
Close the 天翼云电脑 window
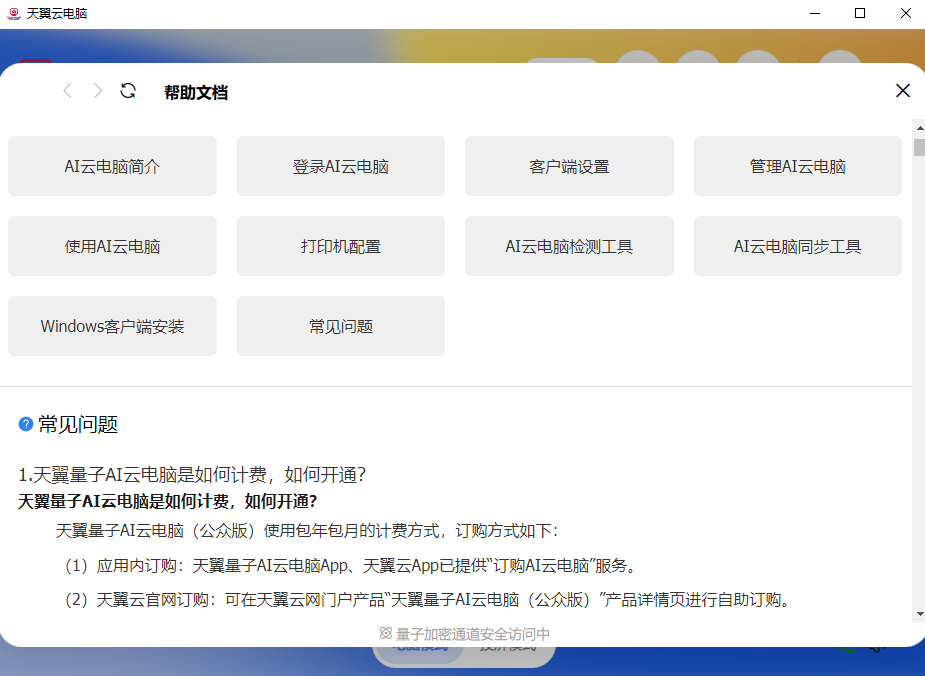[906, 14]
